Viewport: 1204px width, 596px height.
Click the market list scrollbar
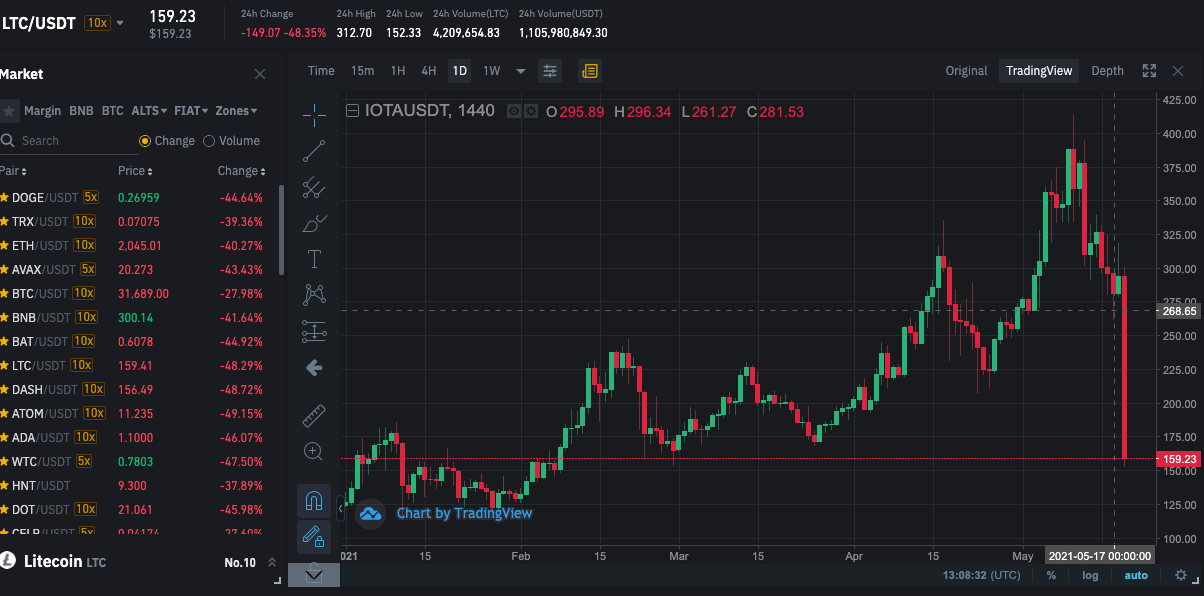(281, 230)
